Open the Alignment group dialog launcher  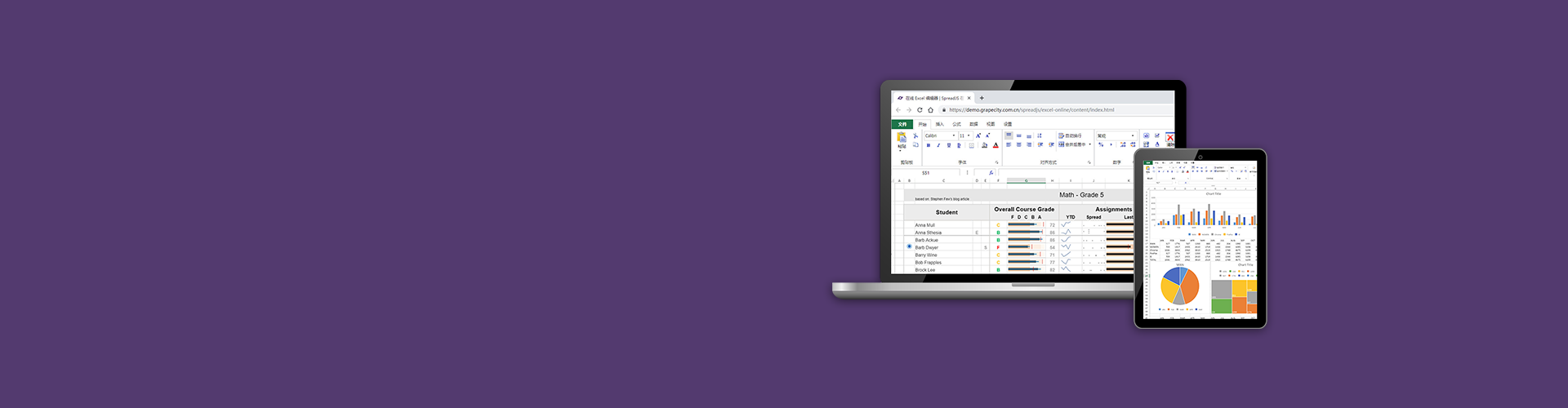pyautogui.click(x=1089, y=162)
